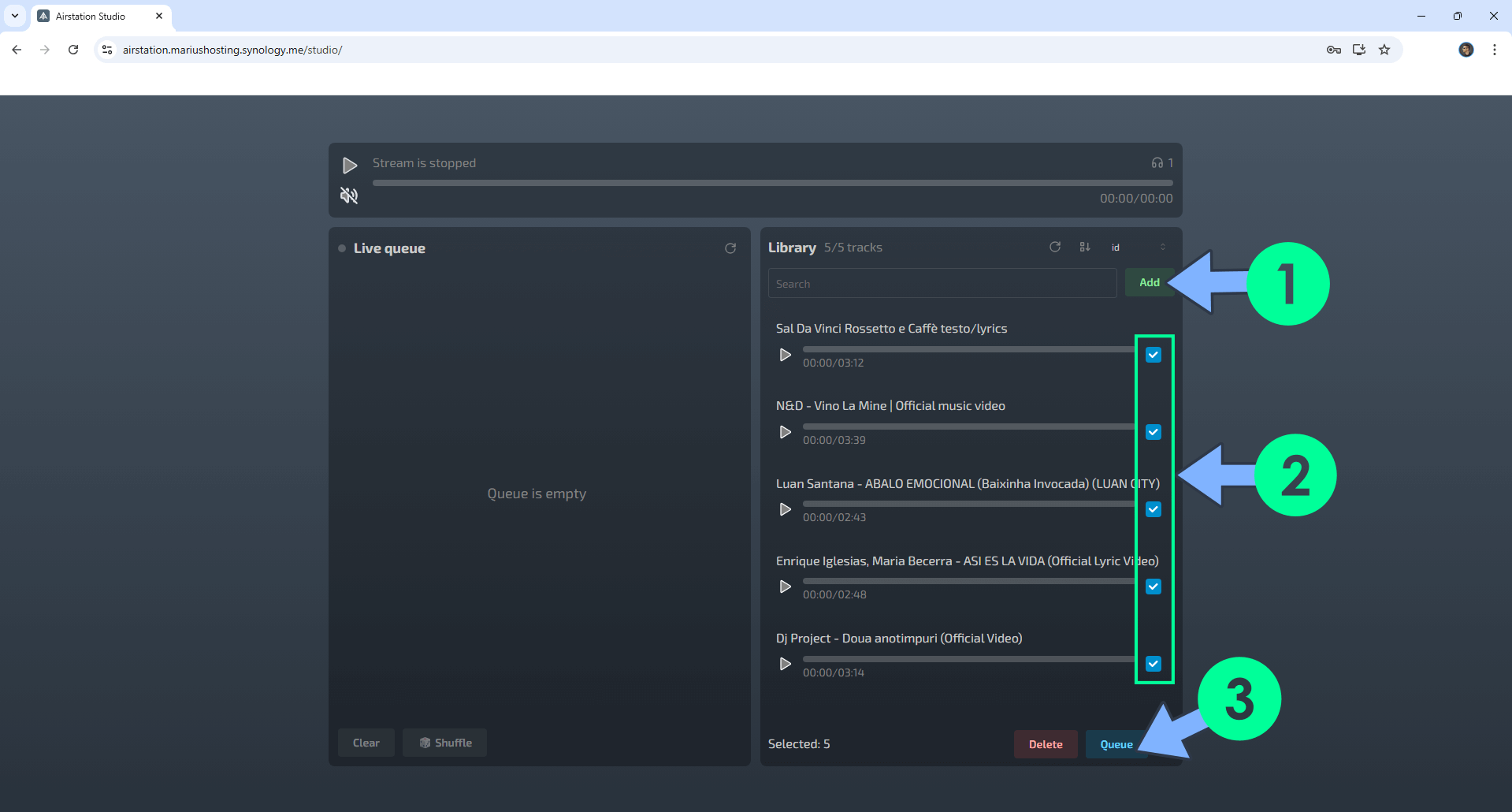Uncheck the N&D - Vino La Mine checkbox
This screenshot has width=1512, height=812.
pos(1154,432)
